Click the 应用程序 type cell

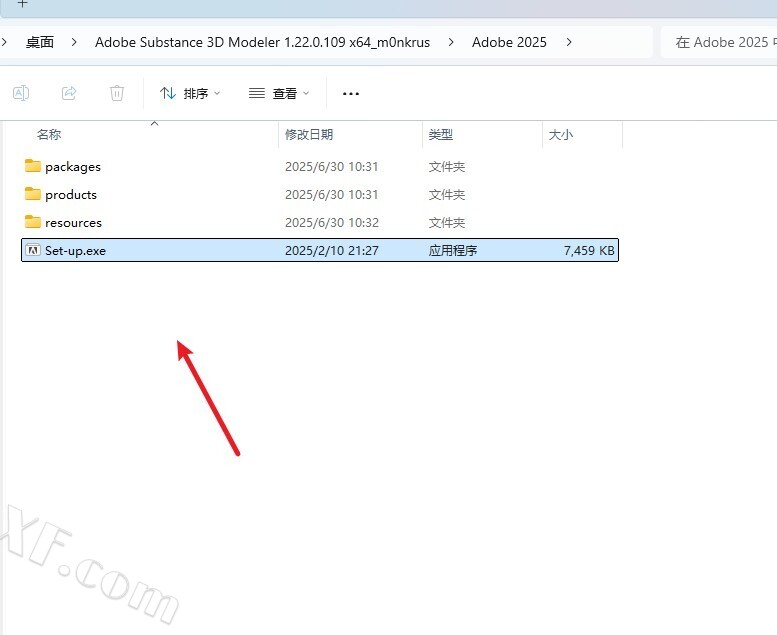coord(452,251)
